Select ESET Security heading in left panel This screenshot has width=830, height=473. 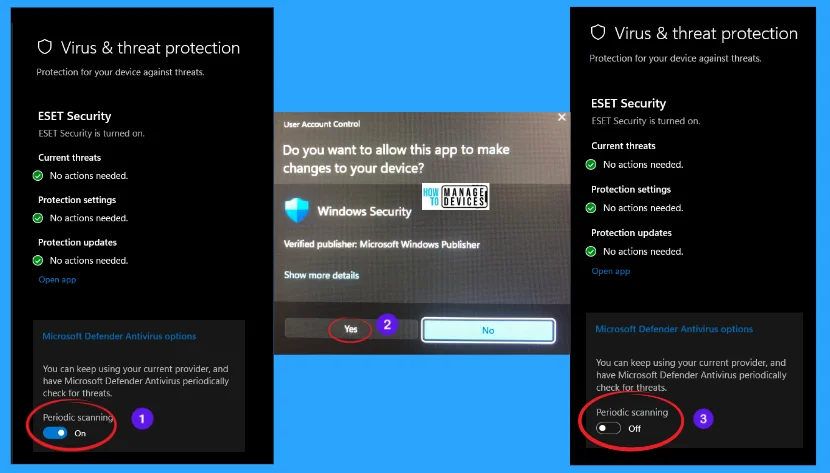[x=75, y=116]
